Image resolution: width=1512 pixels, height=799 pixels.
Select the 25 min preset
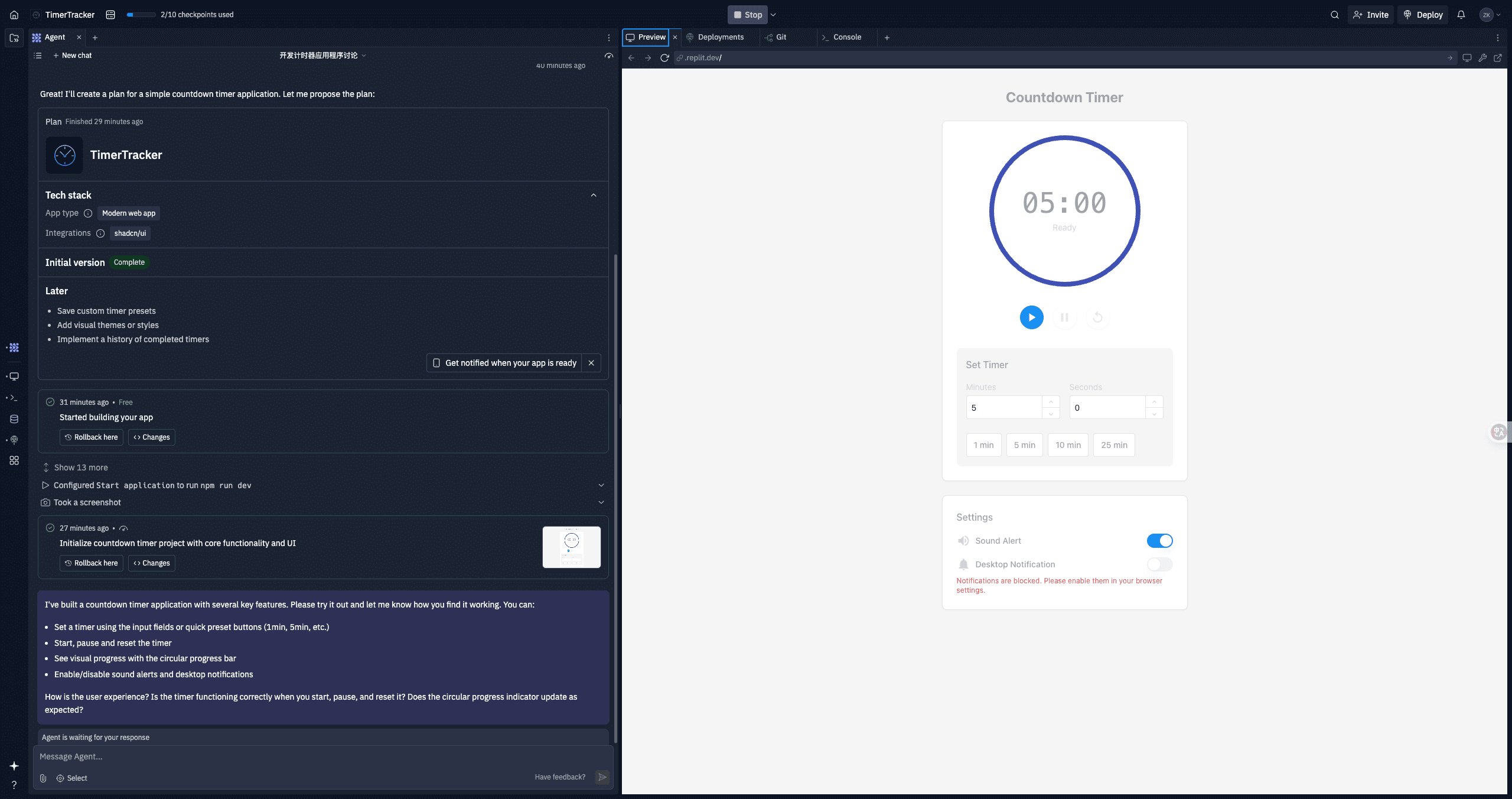pos(1114,445)
